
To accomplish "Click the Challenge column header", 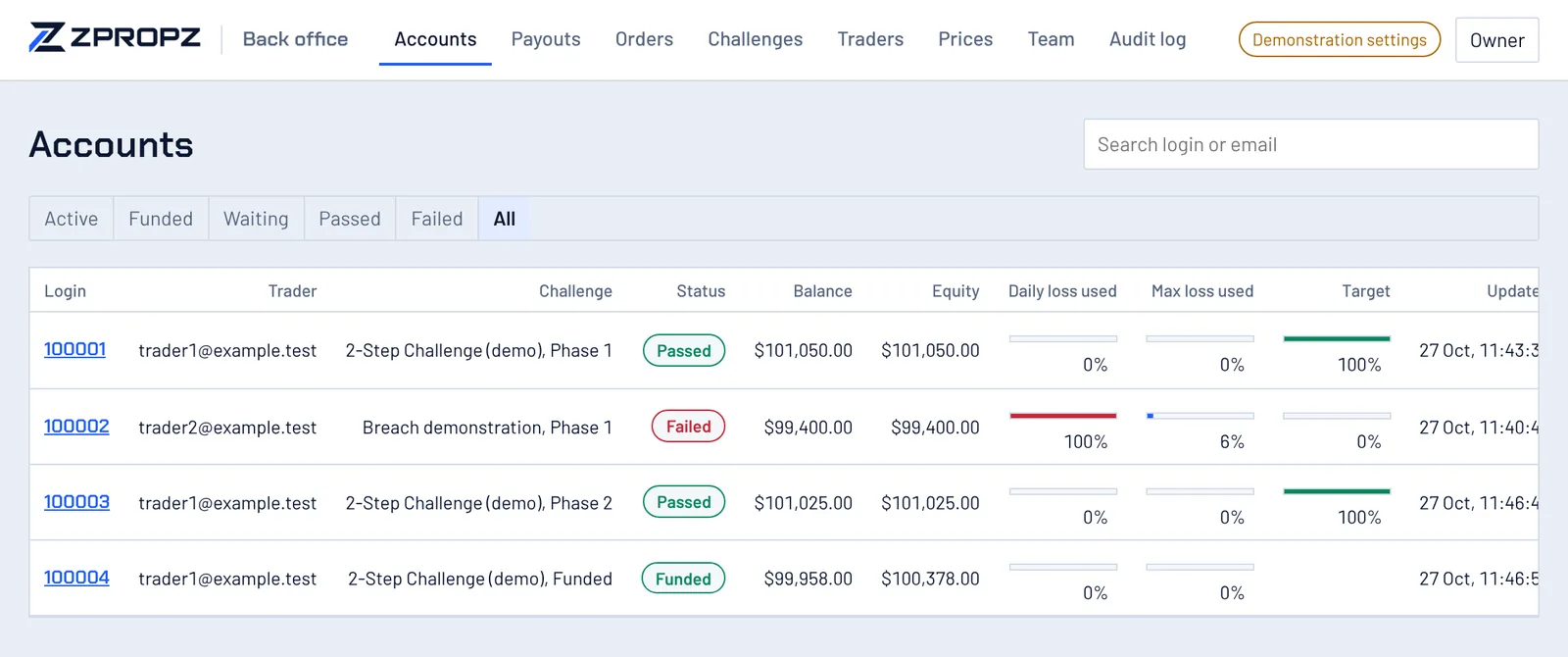I will click(575, 291).
